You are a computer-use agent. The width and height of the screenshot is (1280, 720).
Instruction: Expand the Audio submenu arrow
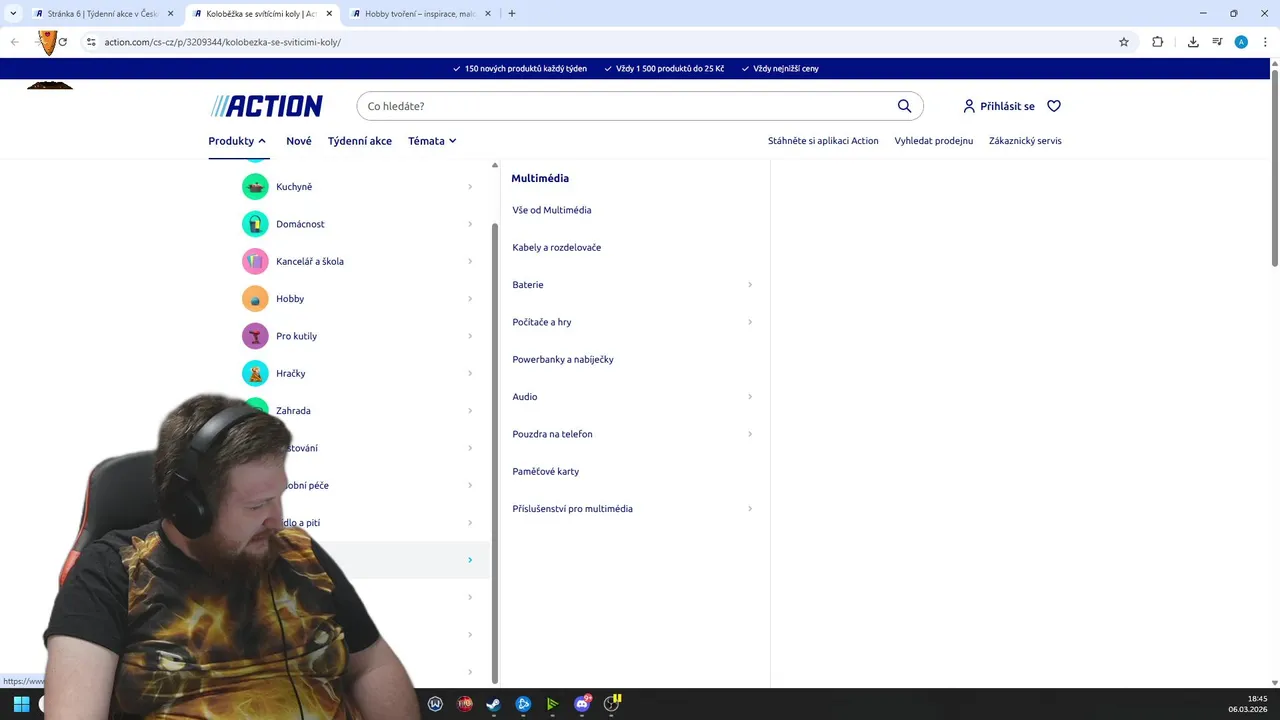[750, 397]
